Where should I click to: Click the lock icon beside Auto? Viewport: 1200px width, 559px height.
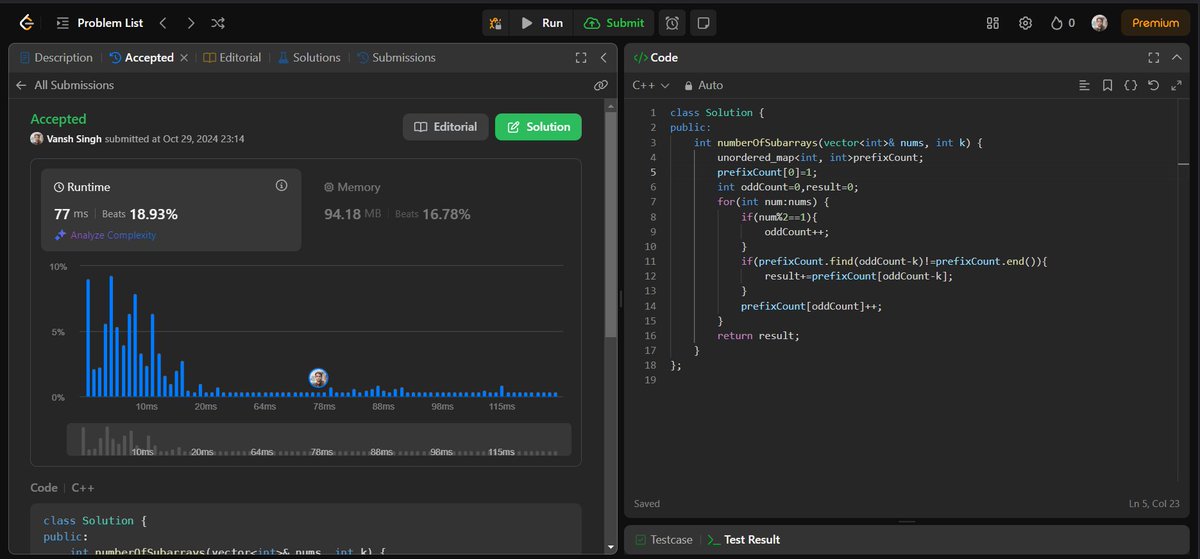(x=690, y=86)
